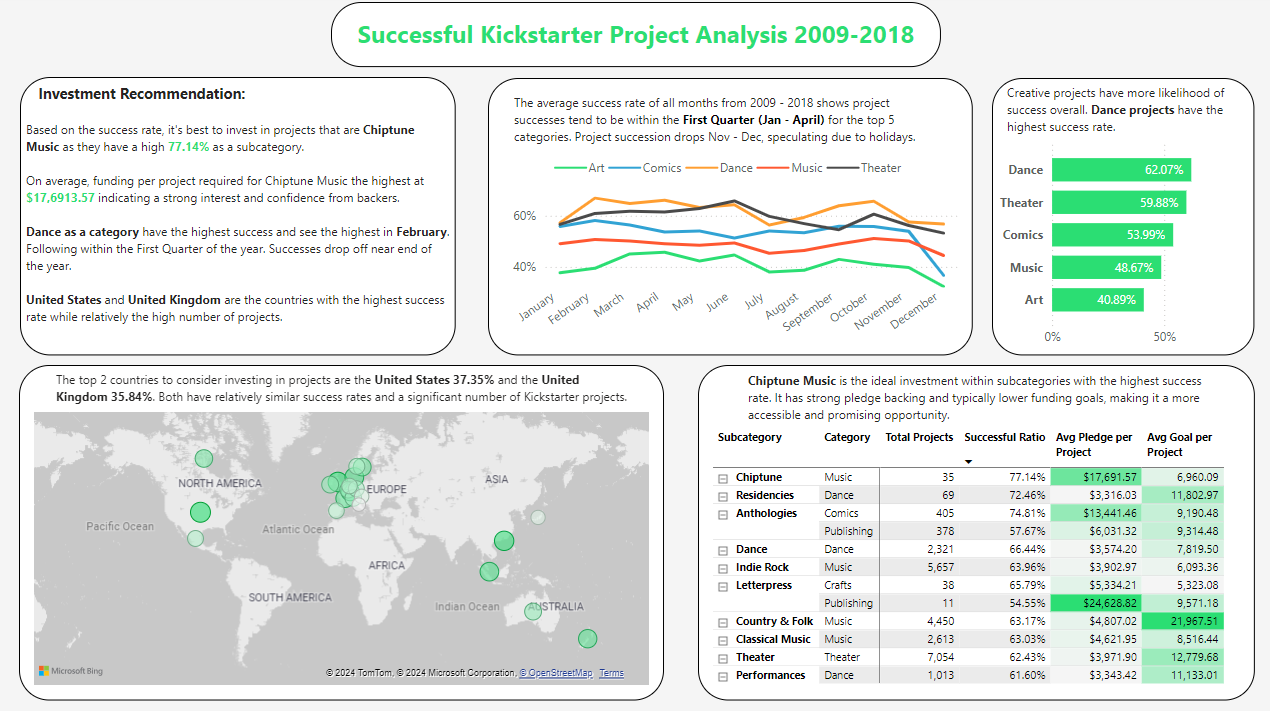Click the January label on the line chart axis

(x=537, y=306)
